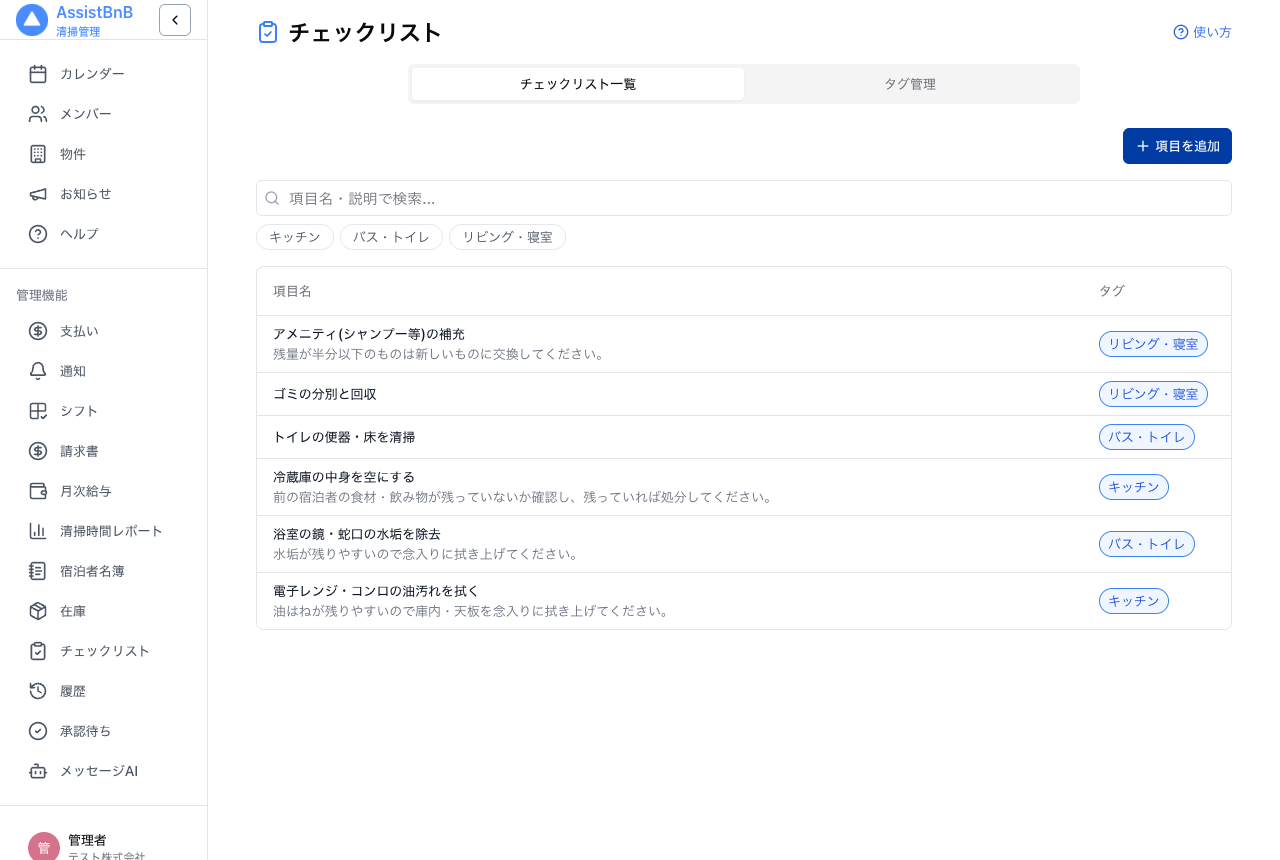Click バス・トイレ tag on 浴室の鏡 row
Image resolution: width=1280 pixels, height=860 pixels.
click(x=1147, y=544)
